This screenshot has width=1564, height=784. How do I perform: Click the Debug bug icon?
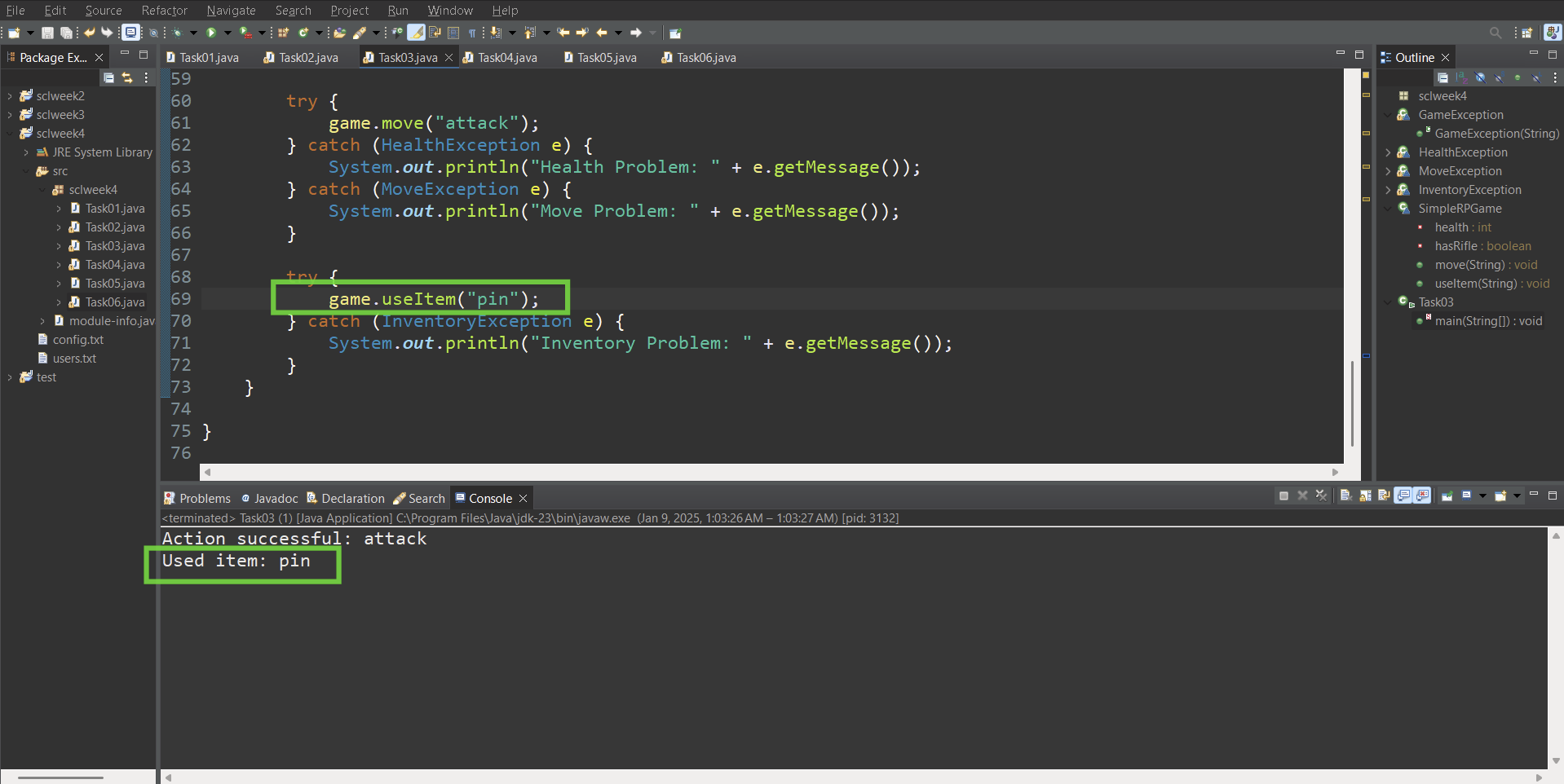tap(177, 33)
